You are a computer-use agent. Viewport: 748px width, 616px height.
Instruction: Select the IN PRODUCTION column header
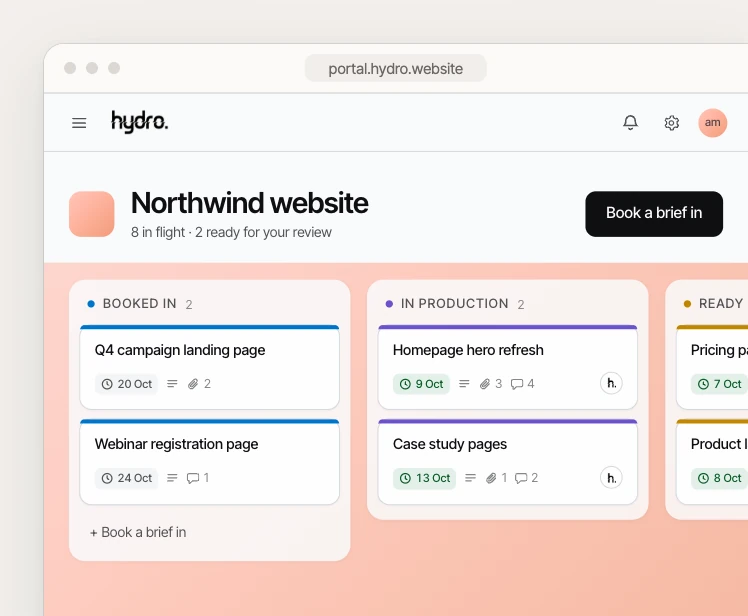(x=455, y=303)
